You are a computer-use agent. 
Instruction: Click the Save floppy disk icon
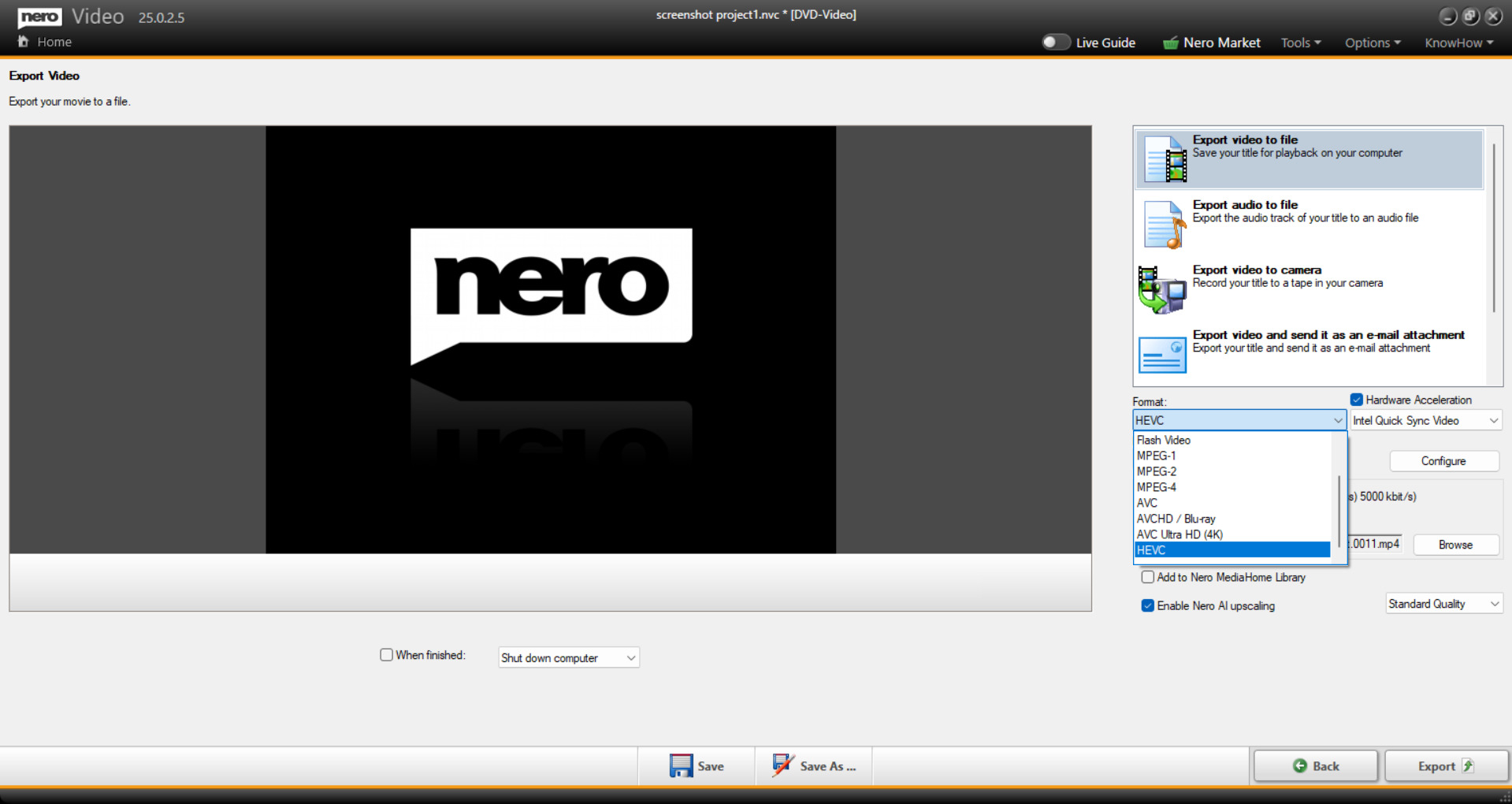pos(681,765)
